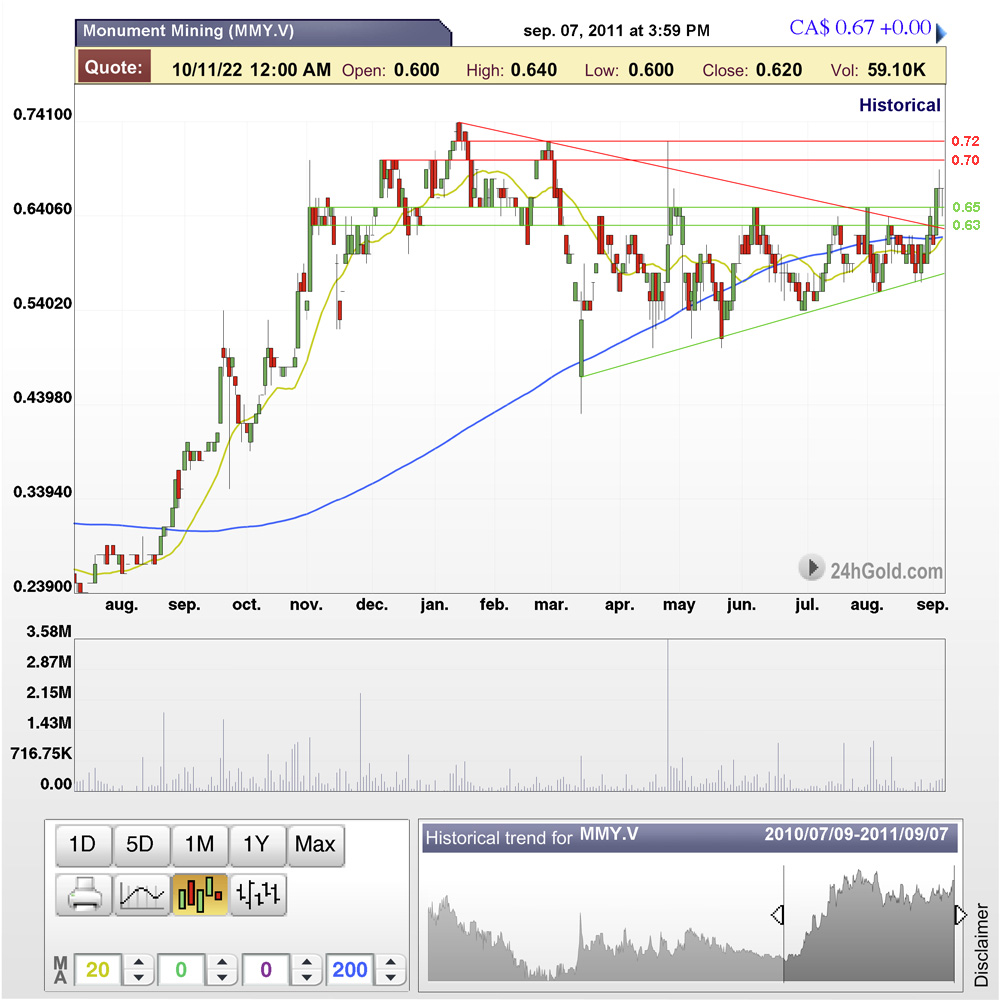Decrease the 20 moving average value
Screen dimensions: 1000x1000
coord(138,978)
